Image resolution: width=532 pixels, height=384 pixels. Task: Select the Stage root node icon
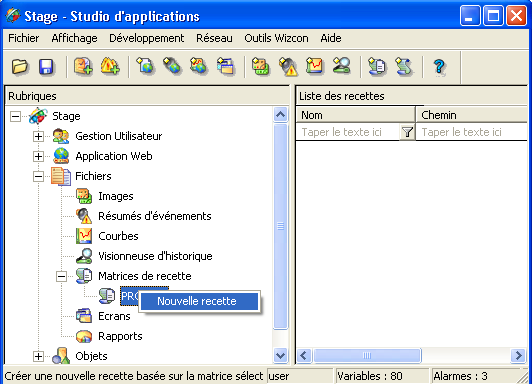click(x=38, y=116)
